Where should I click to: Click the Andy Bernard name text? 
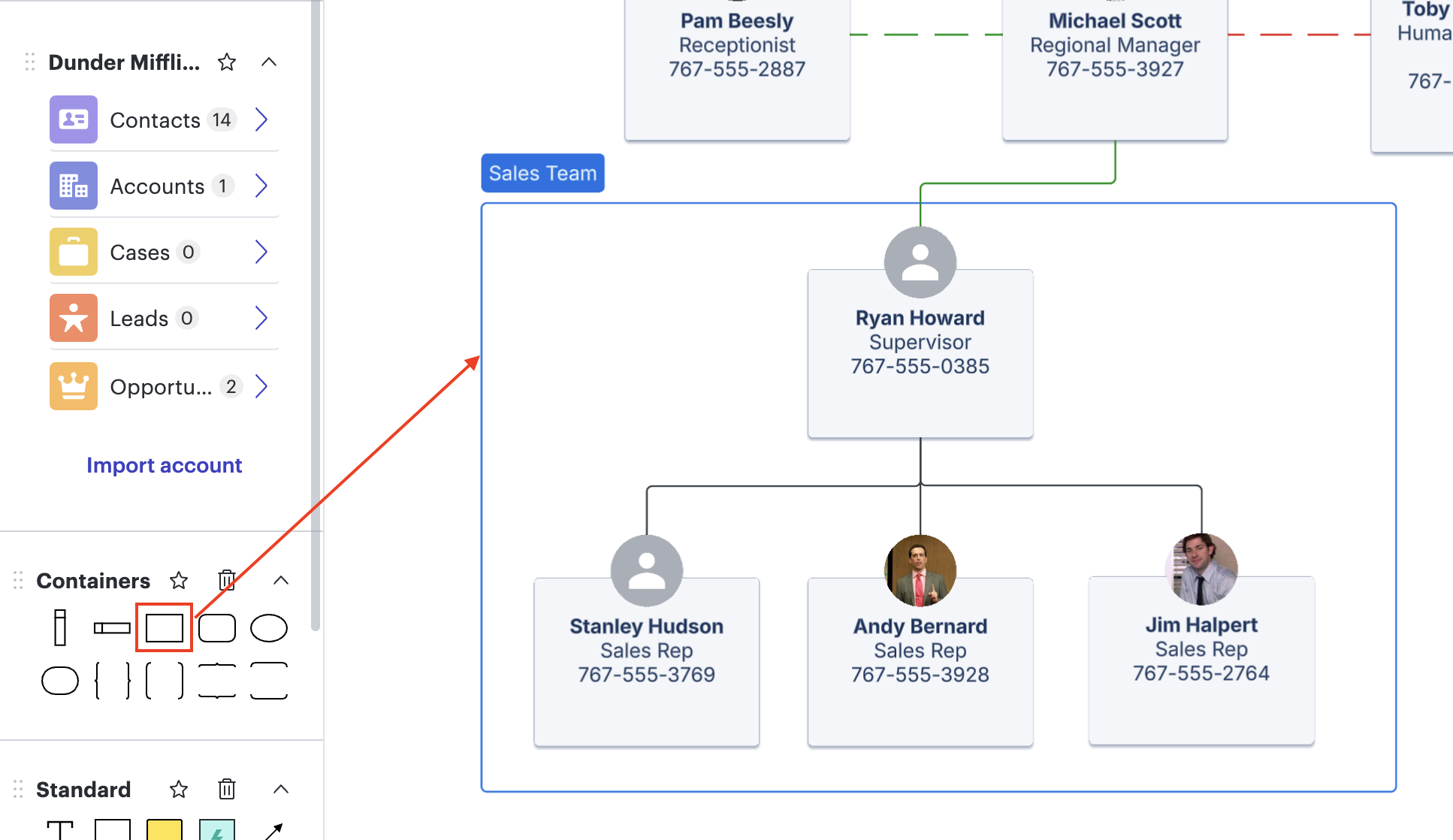920,626
